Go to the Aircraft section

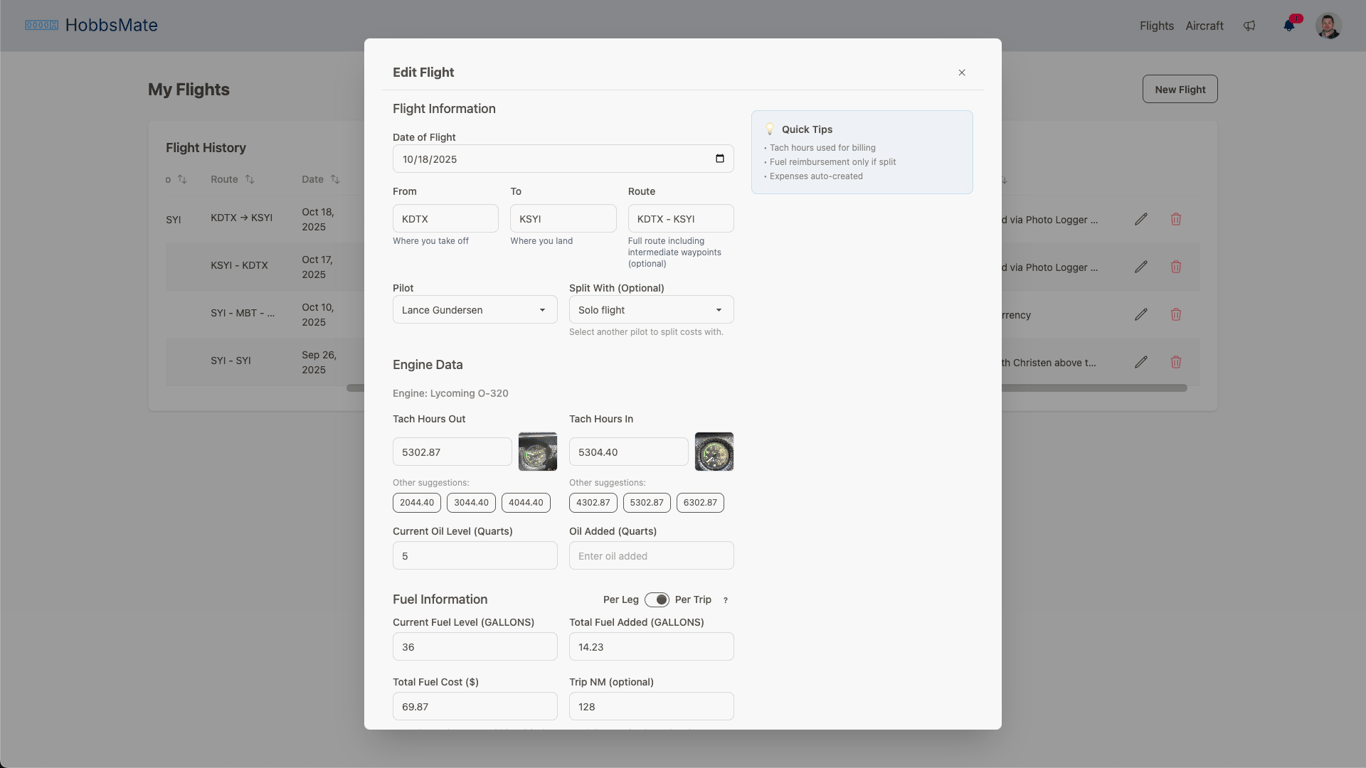(x=1204, y=25)
